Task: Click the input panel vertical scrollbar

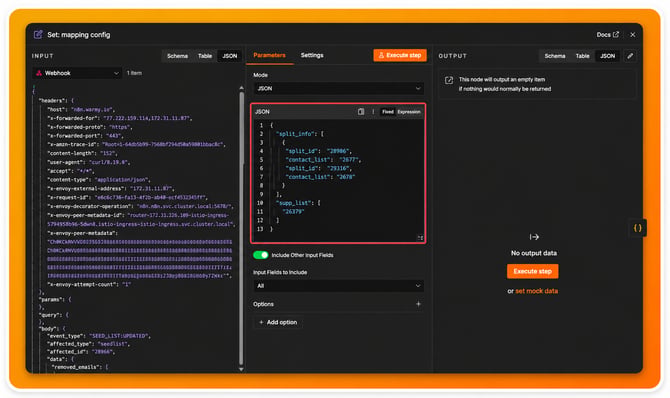Action: point(241,227)
